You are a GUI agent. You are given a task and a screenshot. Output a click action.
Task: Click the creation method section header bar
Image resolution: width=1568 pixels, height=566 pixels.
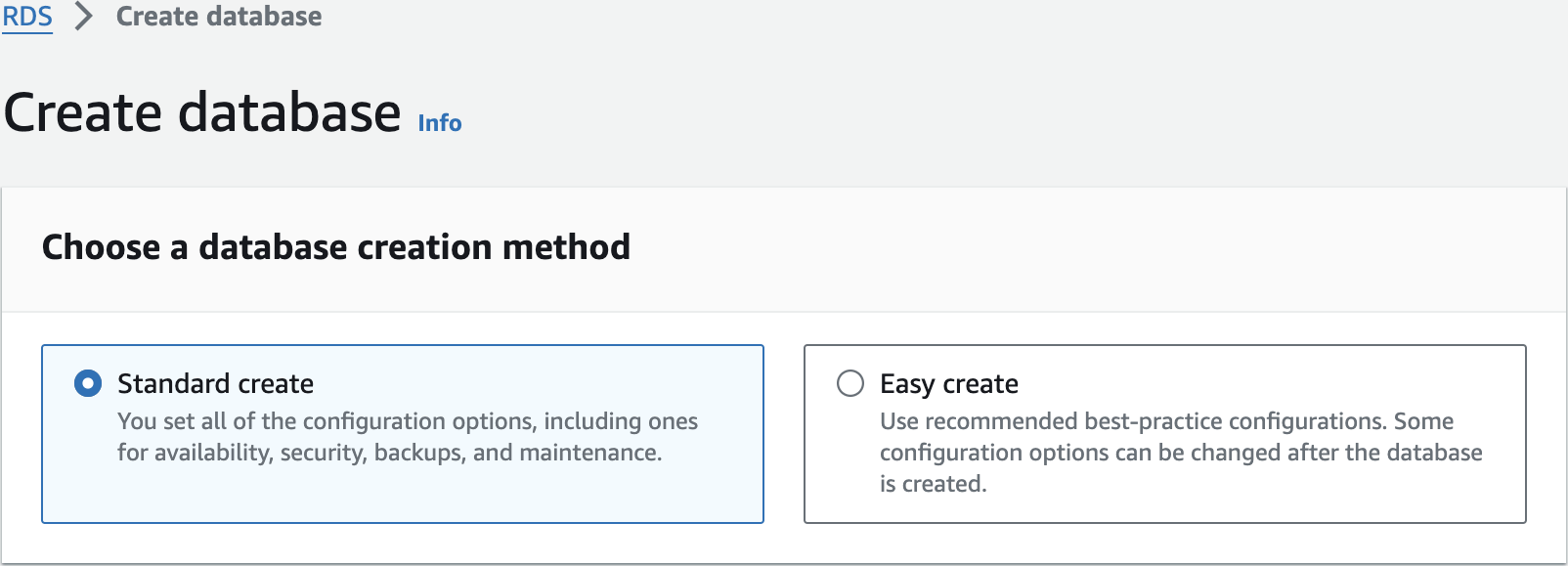(1075, 249)
